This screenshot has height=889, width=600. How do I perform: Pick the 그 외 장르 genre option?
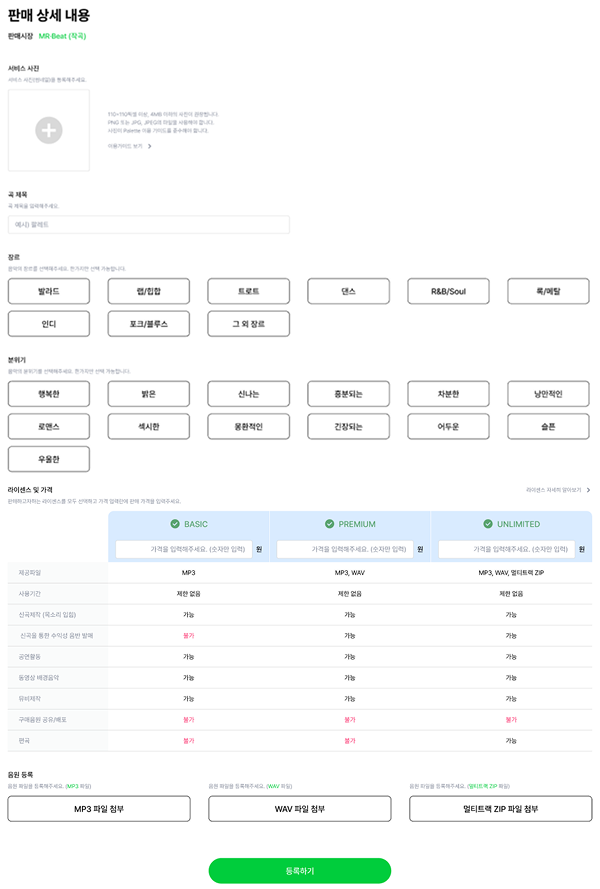[x=249, y=324]
